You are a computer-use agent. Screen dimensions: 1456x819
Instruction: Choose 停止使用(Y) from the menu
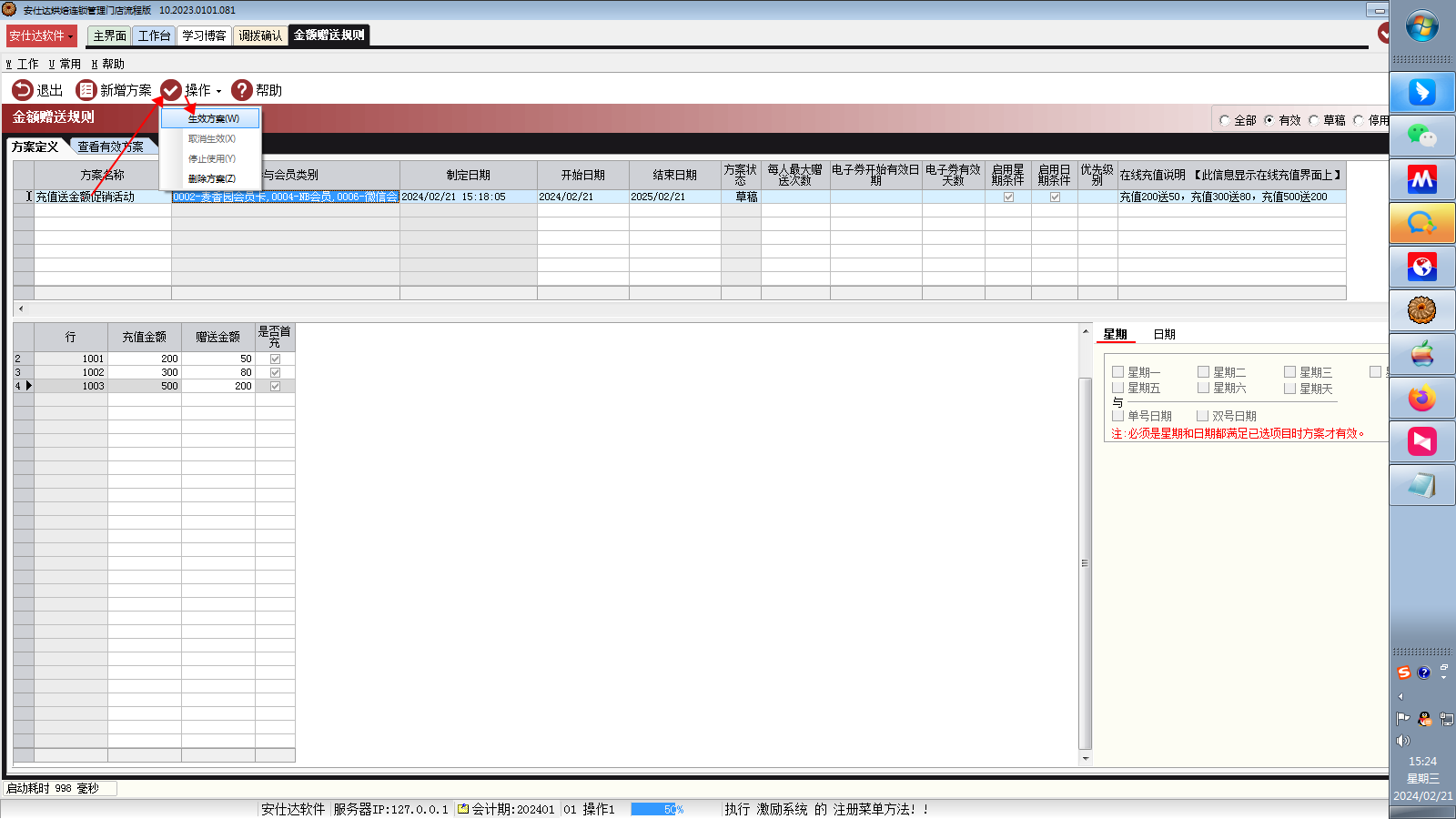click(210, 158)
